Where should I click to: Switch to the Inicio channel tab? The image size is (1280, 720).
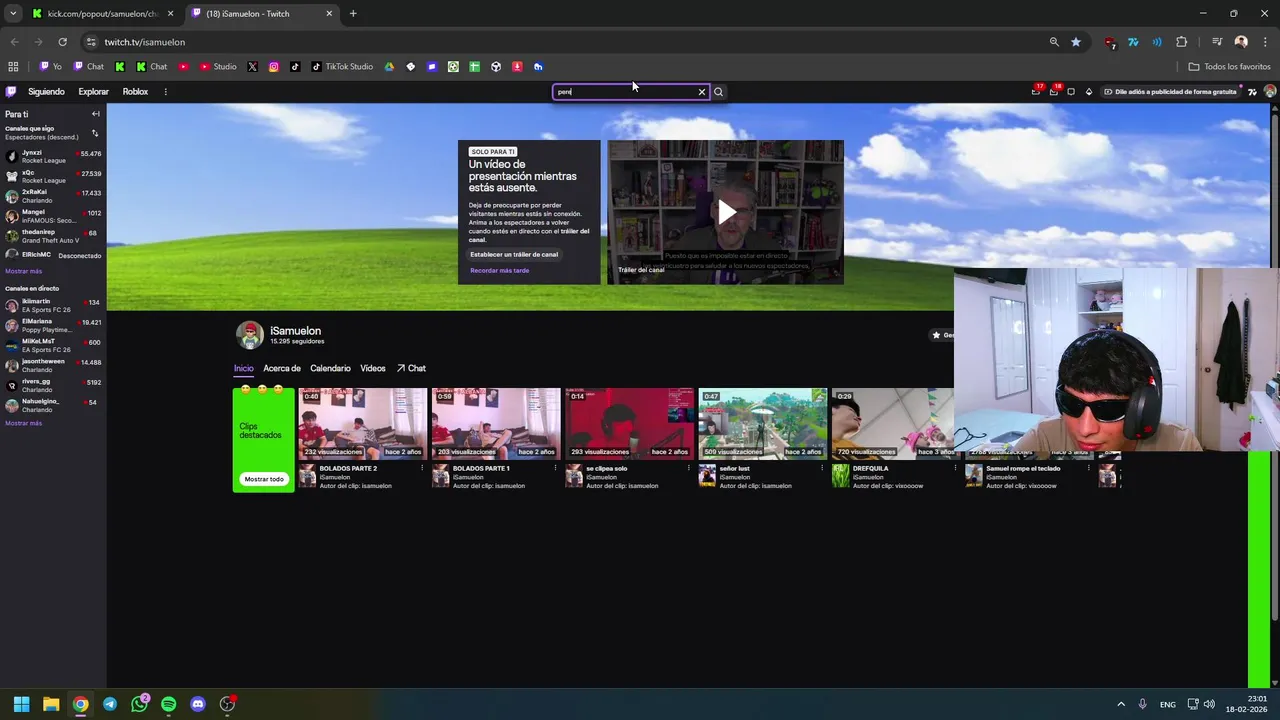[244, 368]
